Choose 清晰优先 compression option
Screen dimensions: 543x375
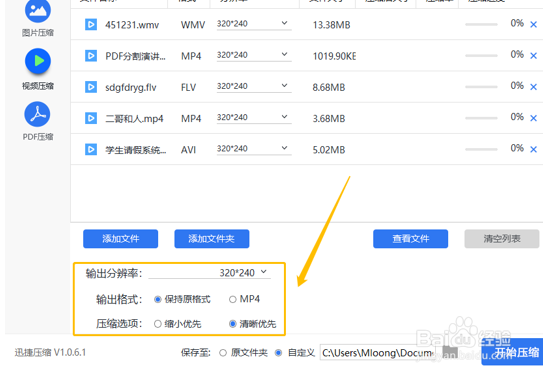point(232,324)
